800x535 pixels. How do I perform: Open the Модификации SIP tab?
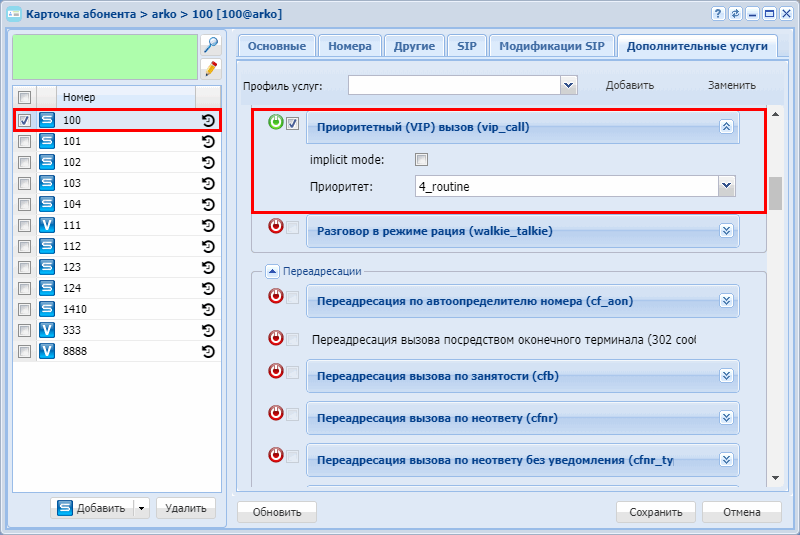point(551,46)
